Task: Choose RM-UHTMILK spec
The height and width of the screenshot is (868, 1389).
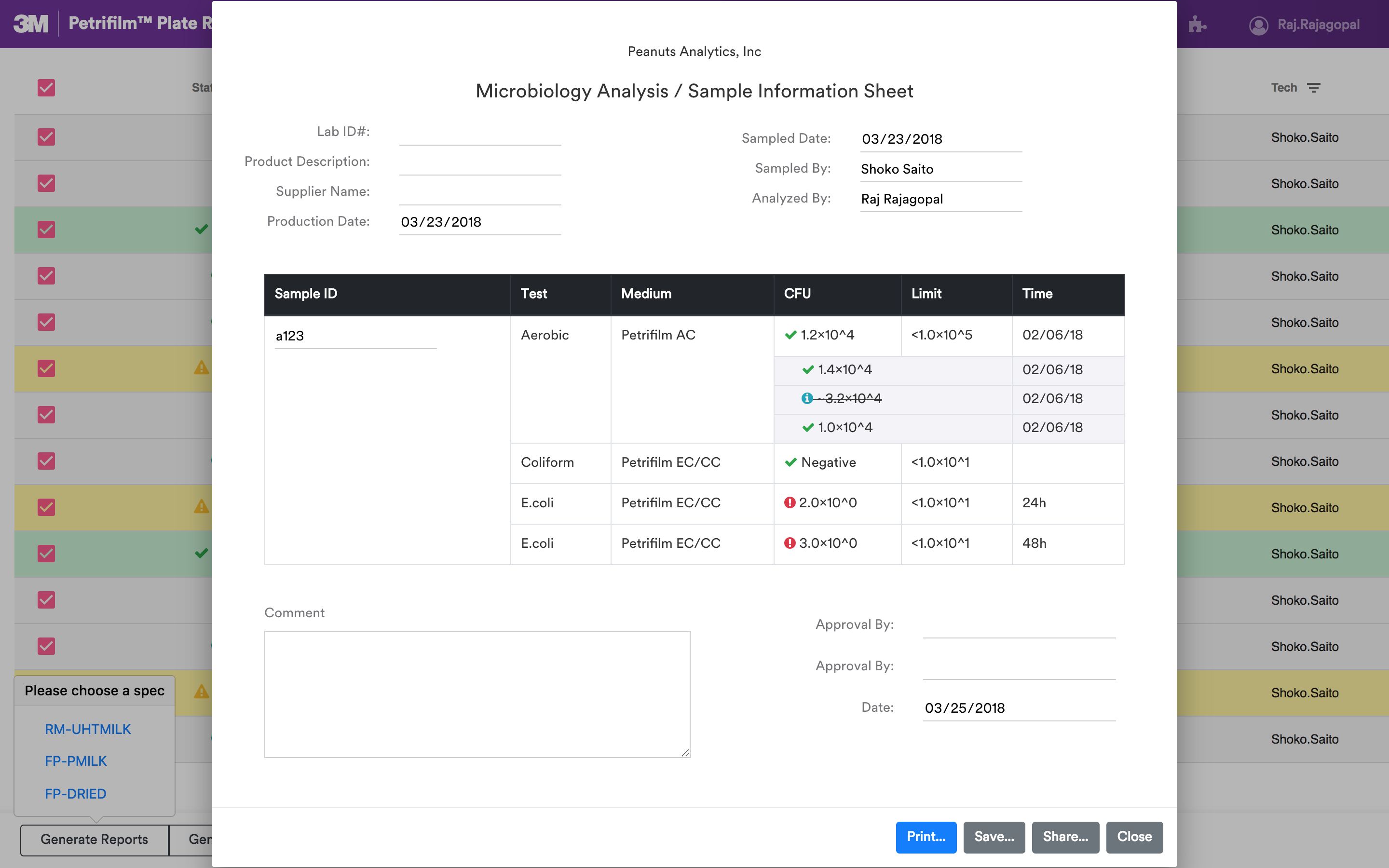Action: click(x=88, y=729)
